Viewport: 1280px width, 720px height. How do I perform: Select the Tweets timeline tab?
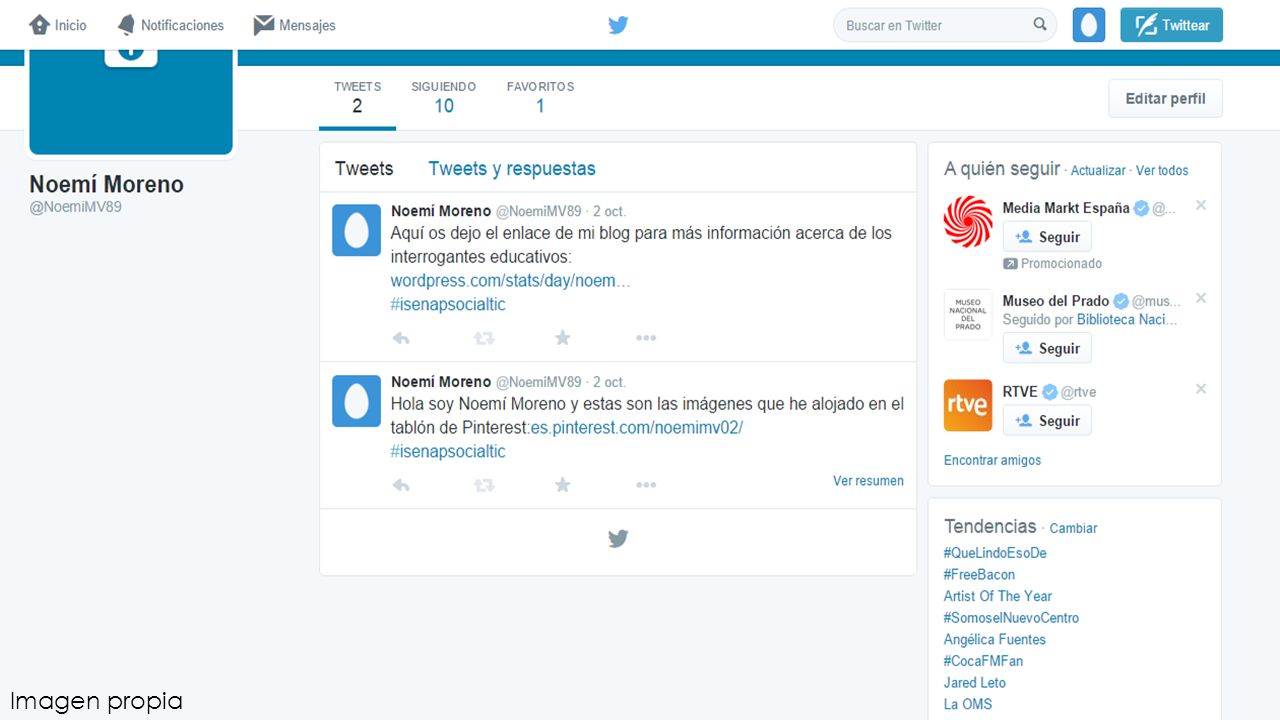pos(364,168)
